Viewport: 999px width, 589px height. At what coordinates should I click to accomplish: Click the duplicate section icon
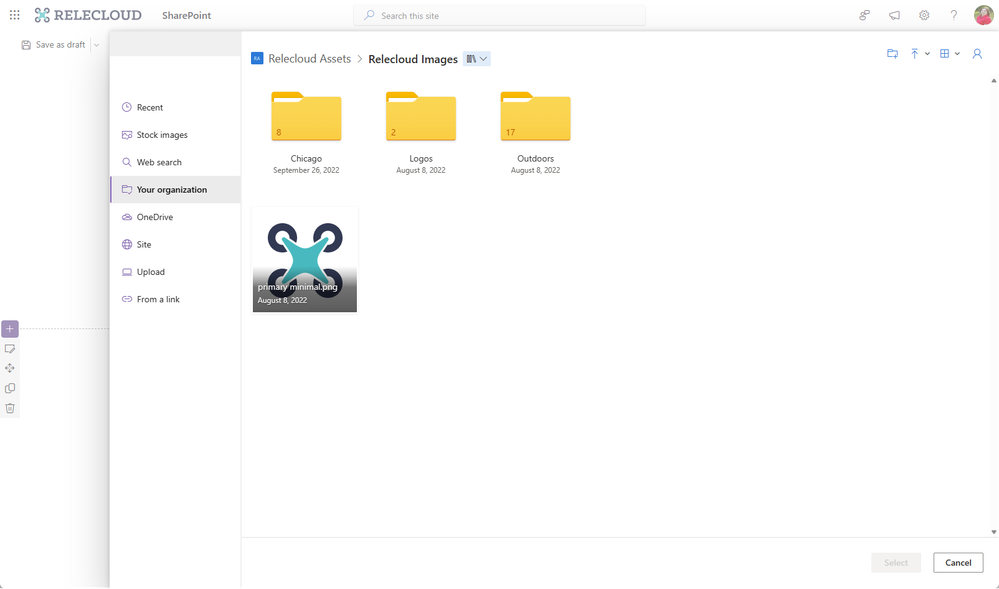pyautogui.click(x=10, y=388)
